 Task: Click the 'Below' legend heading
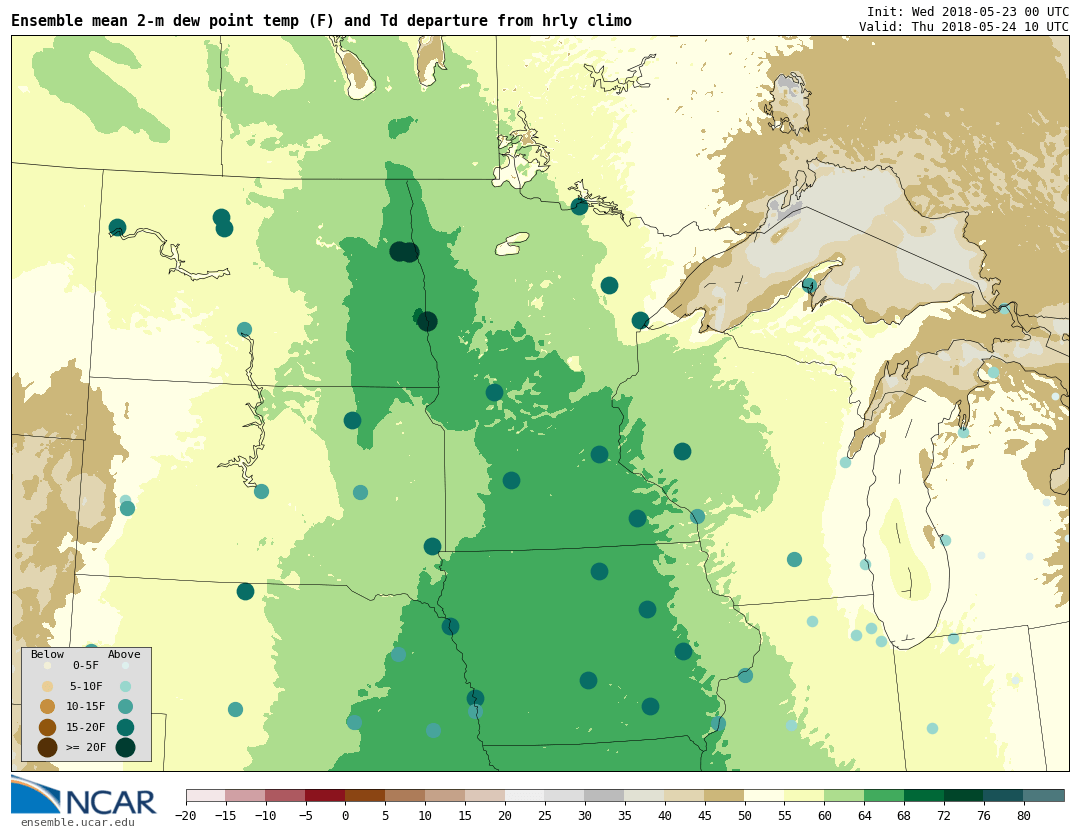click(x=48, y=654)
